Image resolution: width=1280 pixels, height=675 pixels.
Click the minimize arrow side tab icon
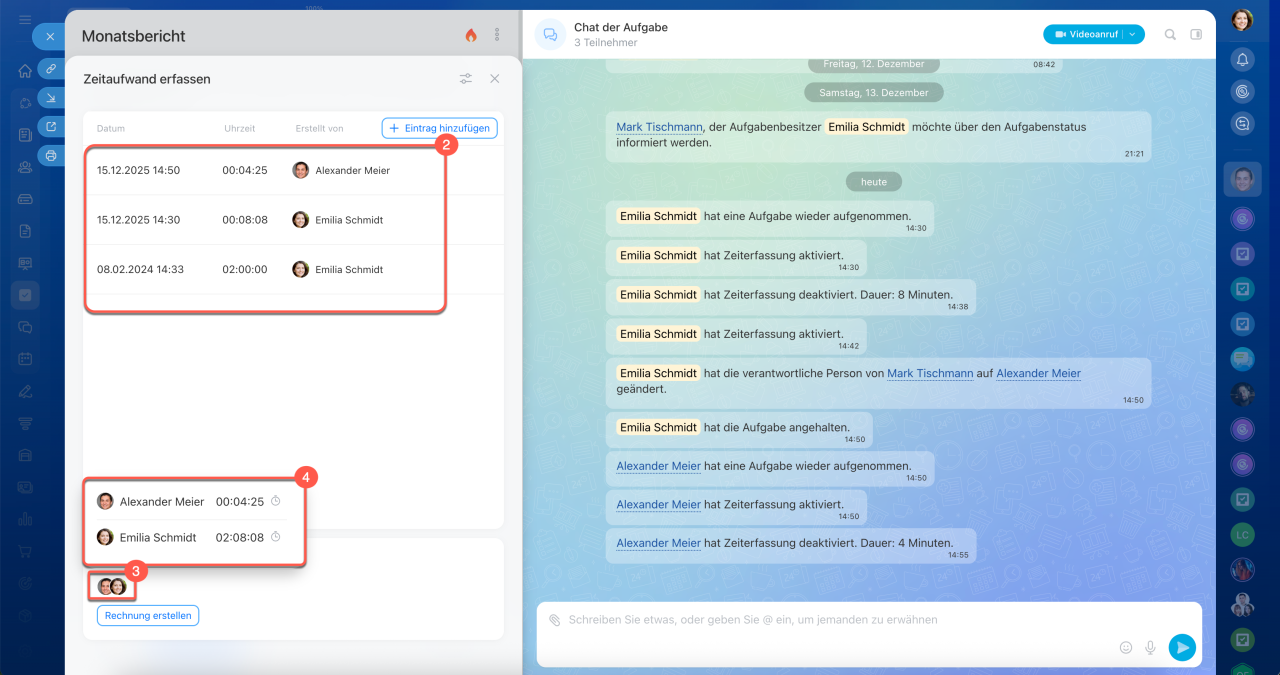pyautogui.click(x=51, y=97)
